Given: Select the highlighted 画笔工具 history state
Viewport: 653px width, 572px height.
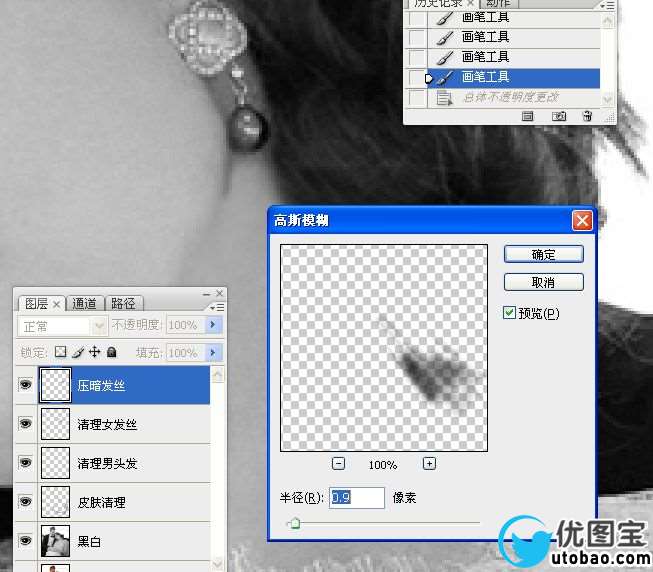Looking at the screenshot, I should tap(514, 78).
